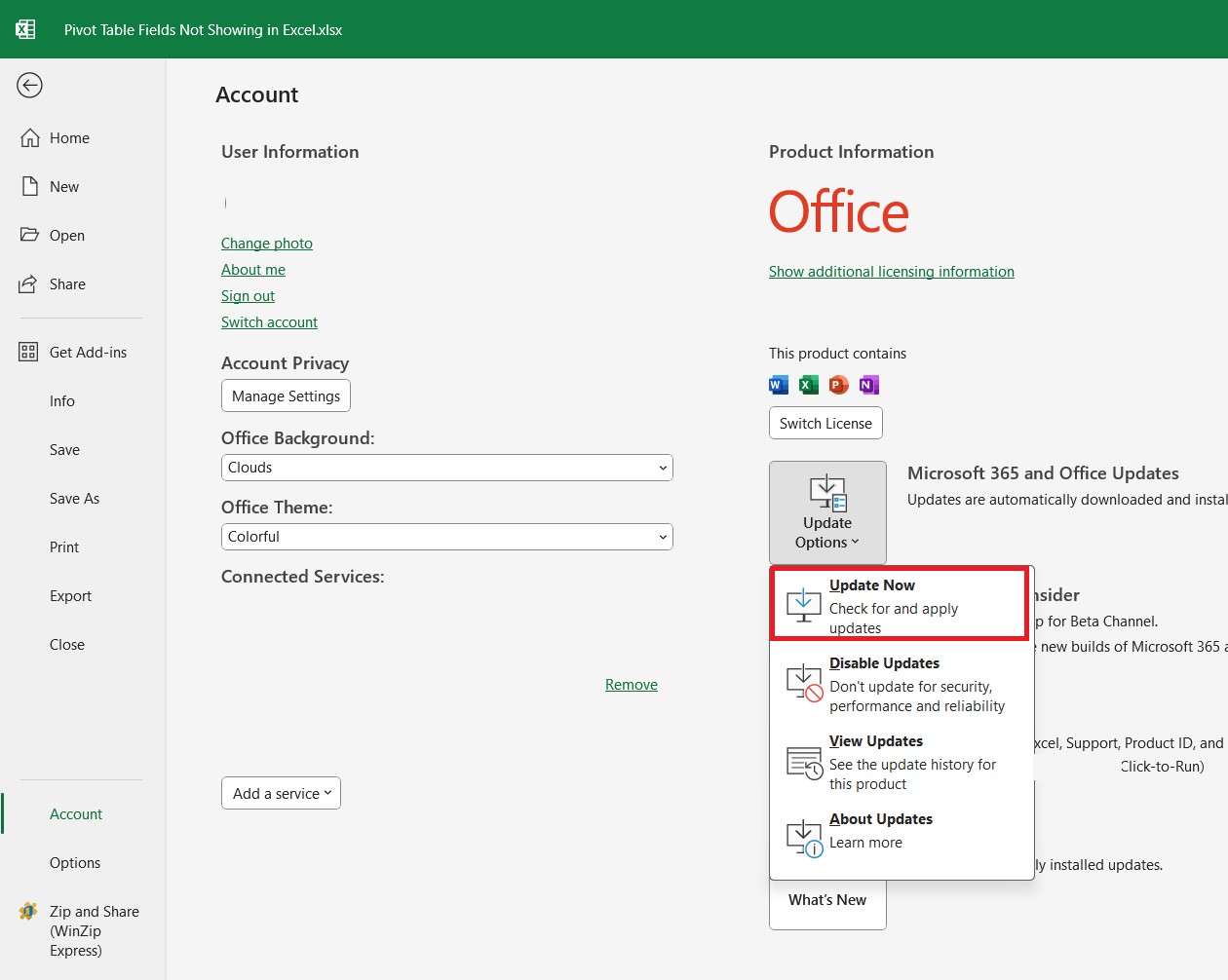Click the Switch License button

825,423
